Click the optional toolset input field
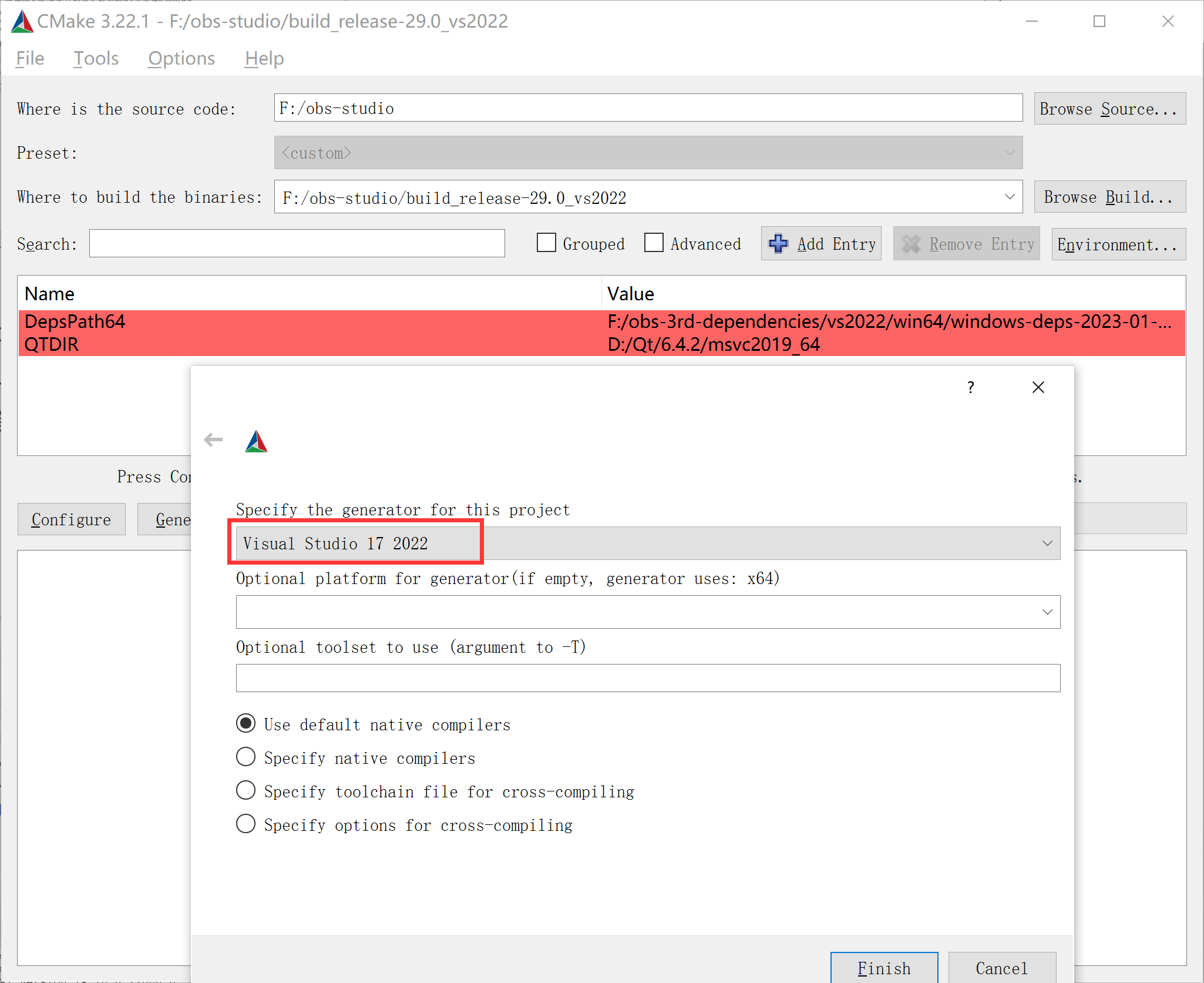Screen dimensions: 1204x983 [647, 678]
